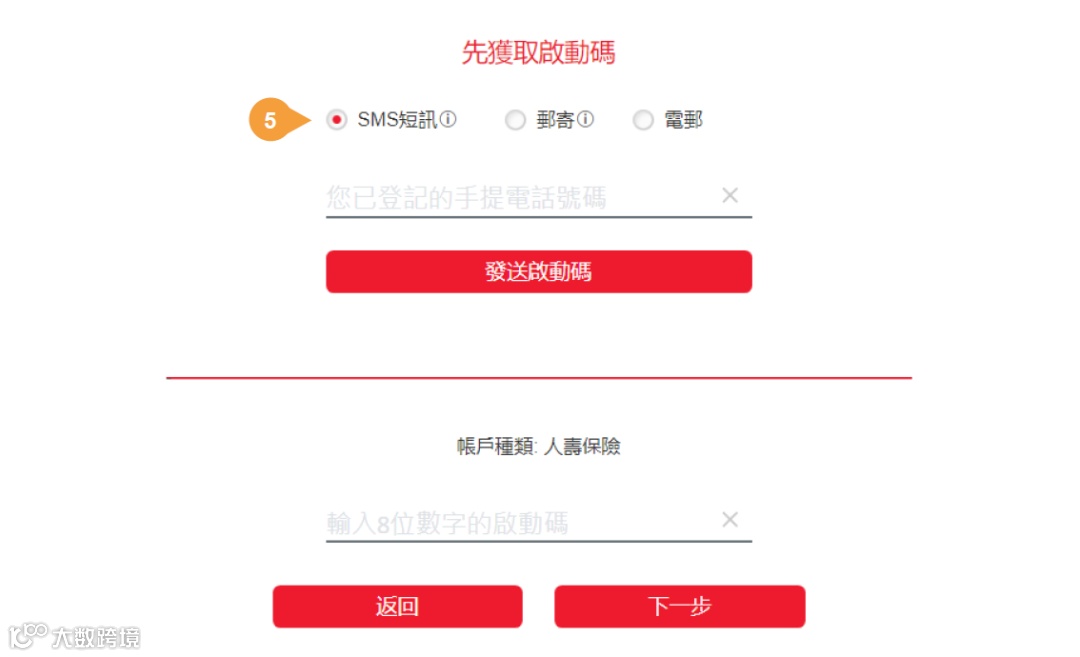Click the 返回 button
1080x657 pixels.
[397, 606]
